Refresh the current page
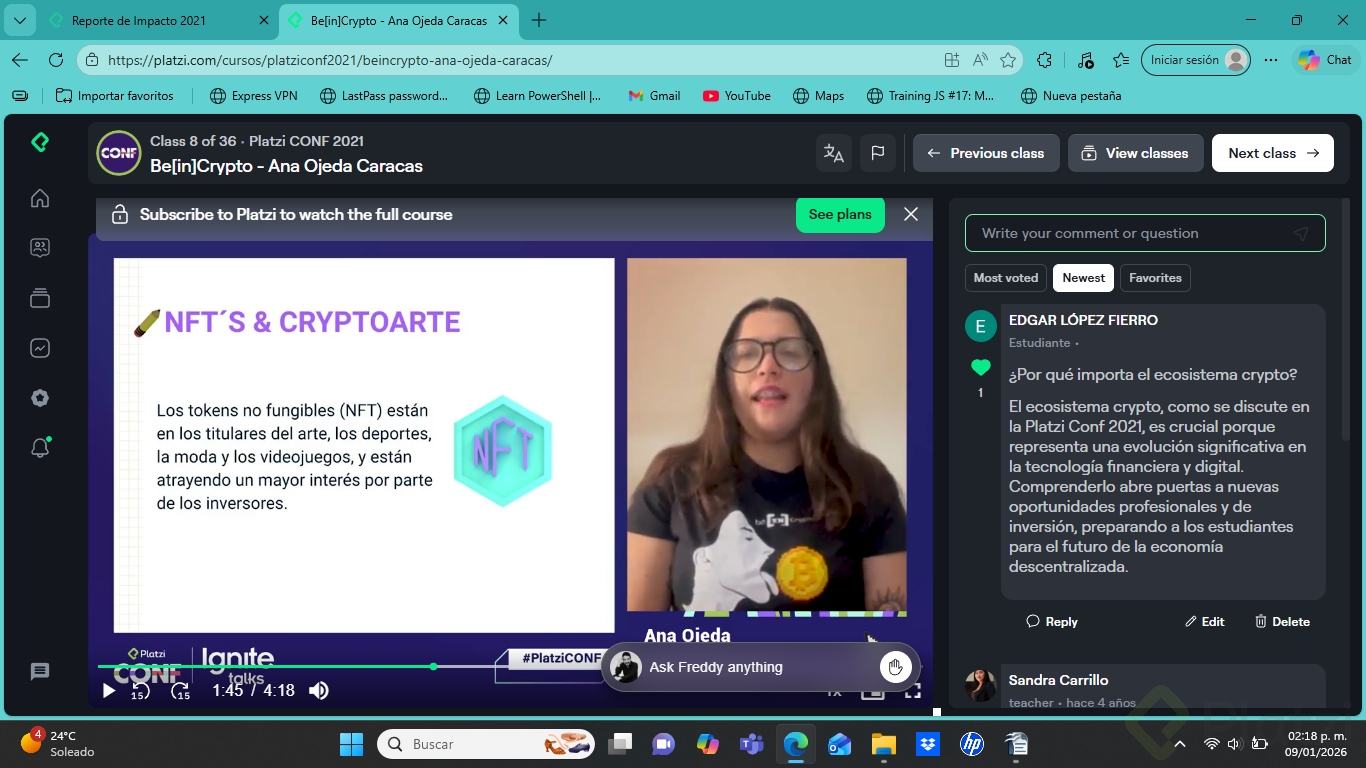 coord(56,60)
